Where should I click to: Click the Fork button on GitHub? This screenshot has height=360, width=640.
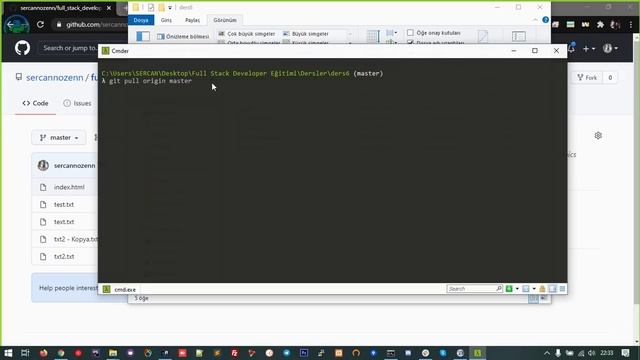coord(587,78)
